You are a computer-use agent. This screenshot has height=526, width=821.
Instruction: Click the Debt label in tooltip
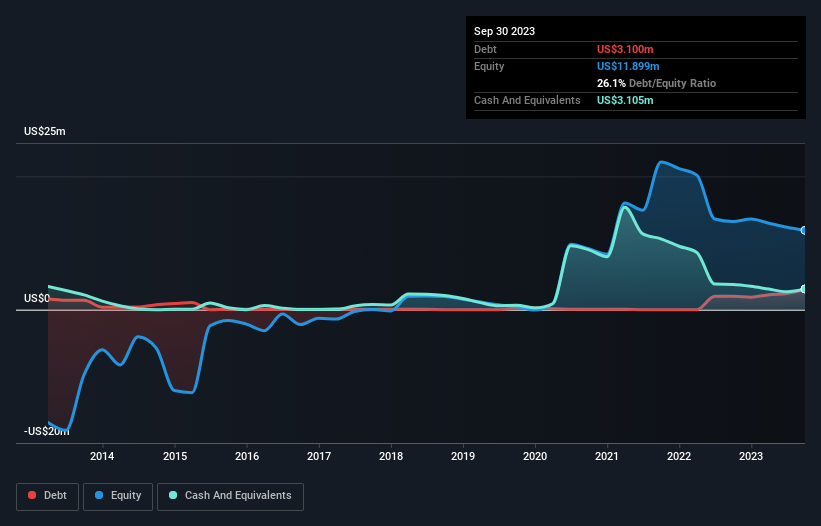tap(485, 49)
